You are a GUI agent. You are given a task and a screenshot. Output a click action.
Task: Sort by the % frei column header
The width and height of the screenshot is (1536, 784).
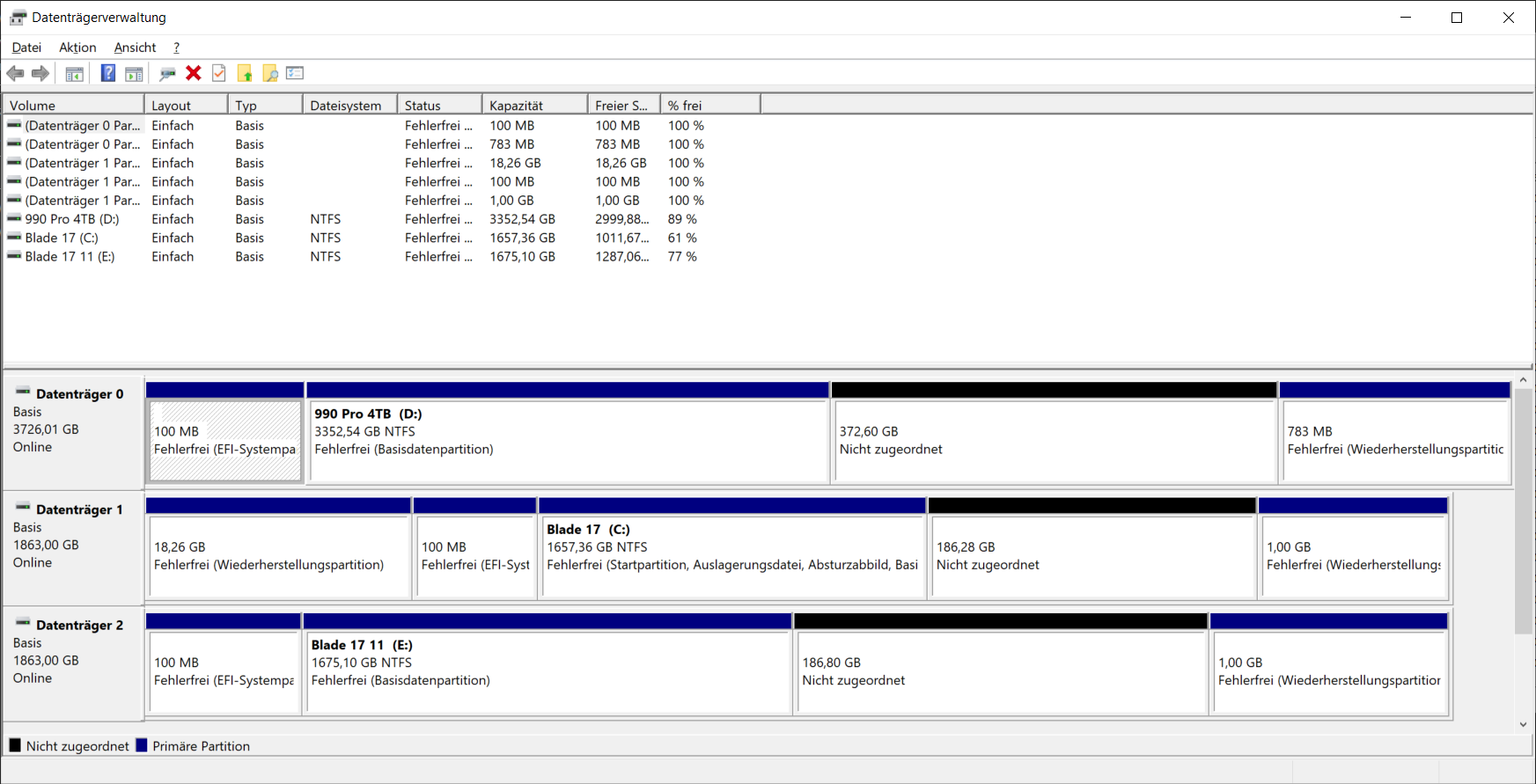(x=709, y=106)
